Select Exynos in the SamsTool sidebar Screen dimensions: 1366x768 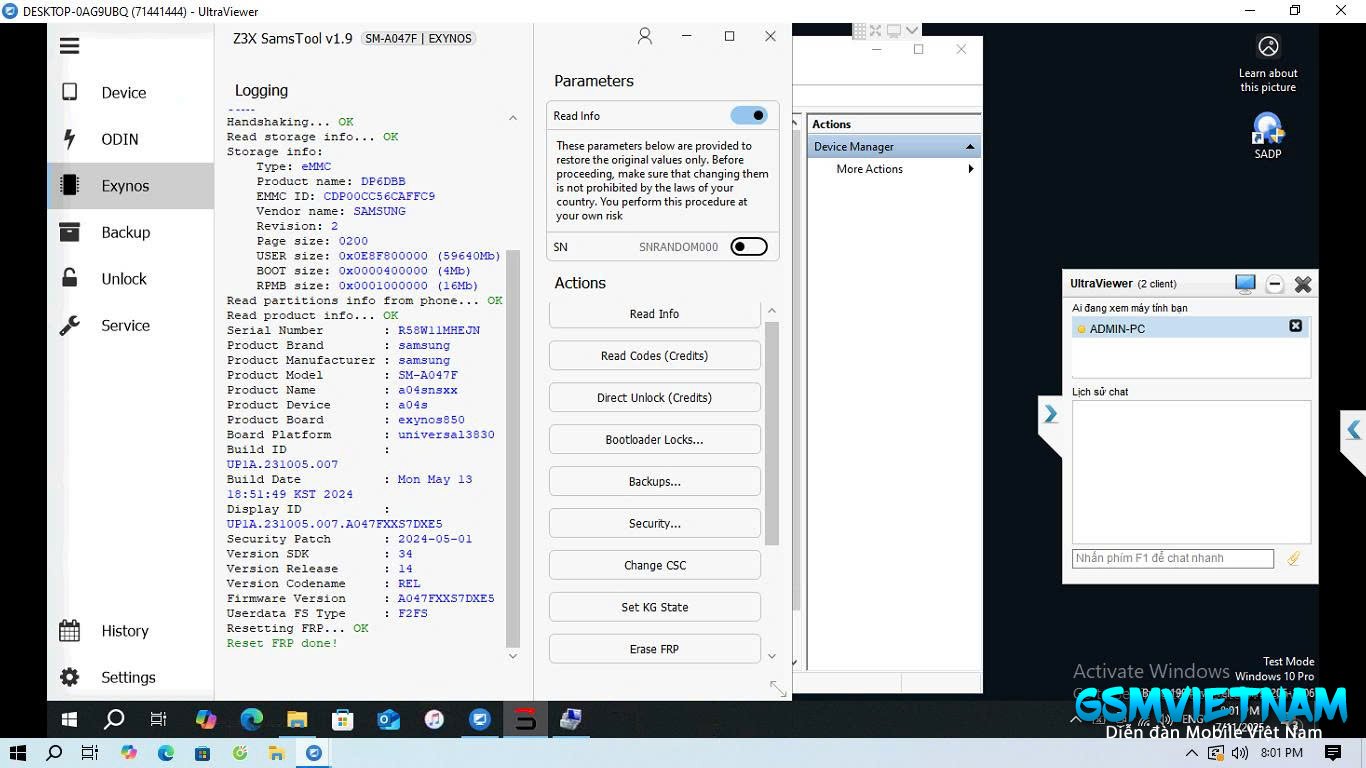[x=130, y=186]
